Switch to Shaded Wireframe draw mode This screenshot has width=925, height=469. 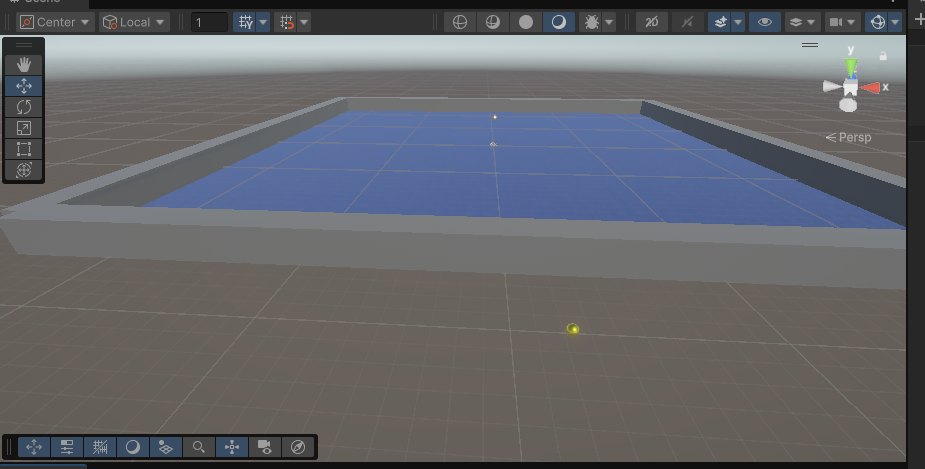(493, 22)
